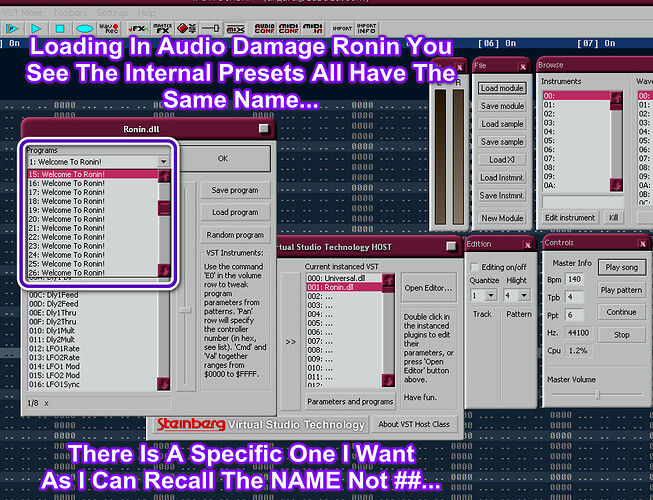Viewport: 653px width, 500px height.
Task: Click the Continue button in Controls
Action: click(x=621, y=312)
